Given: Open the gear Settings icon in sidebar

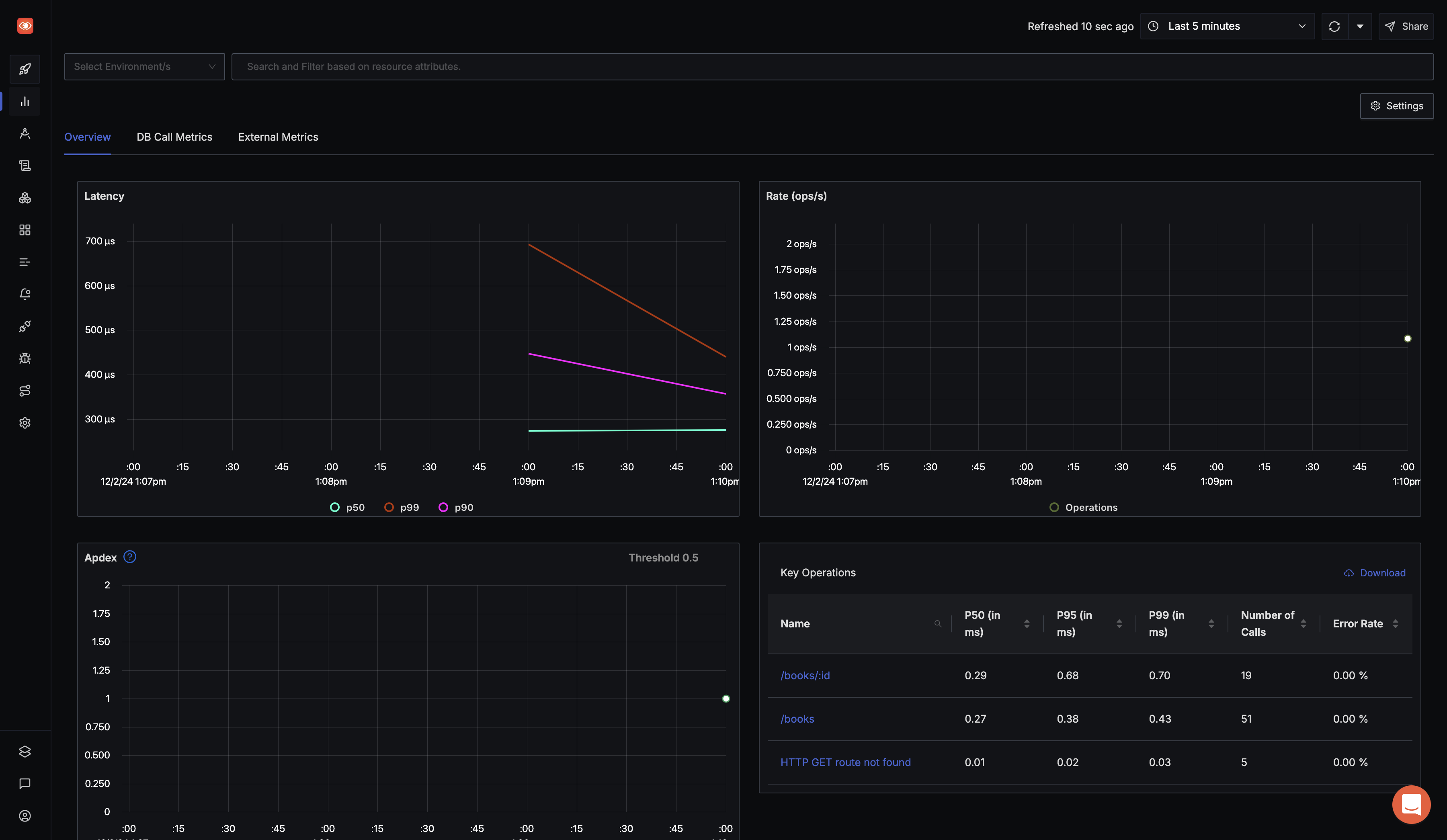Looking at the screenshot, I should [25, 423].
